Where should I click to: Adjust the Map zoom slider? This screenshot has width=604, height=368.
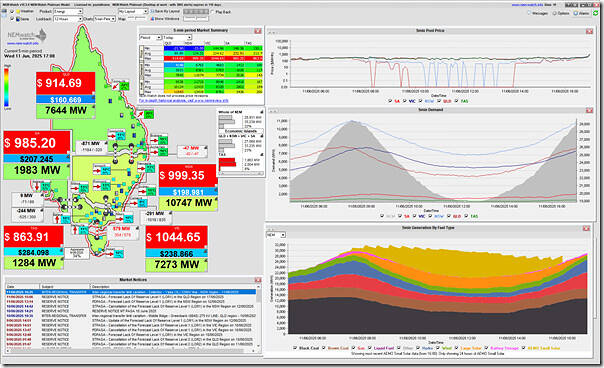tap(136, 18)
